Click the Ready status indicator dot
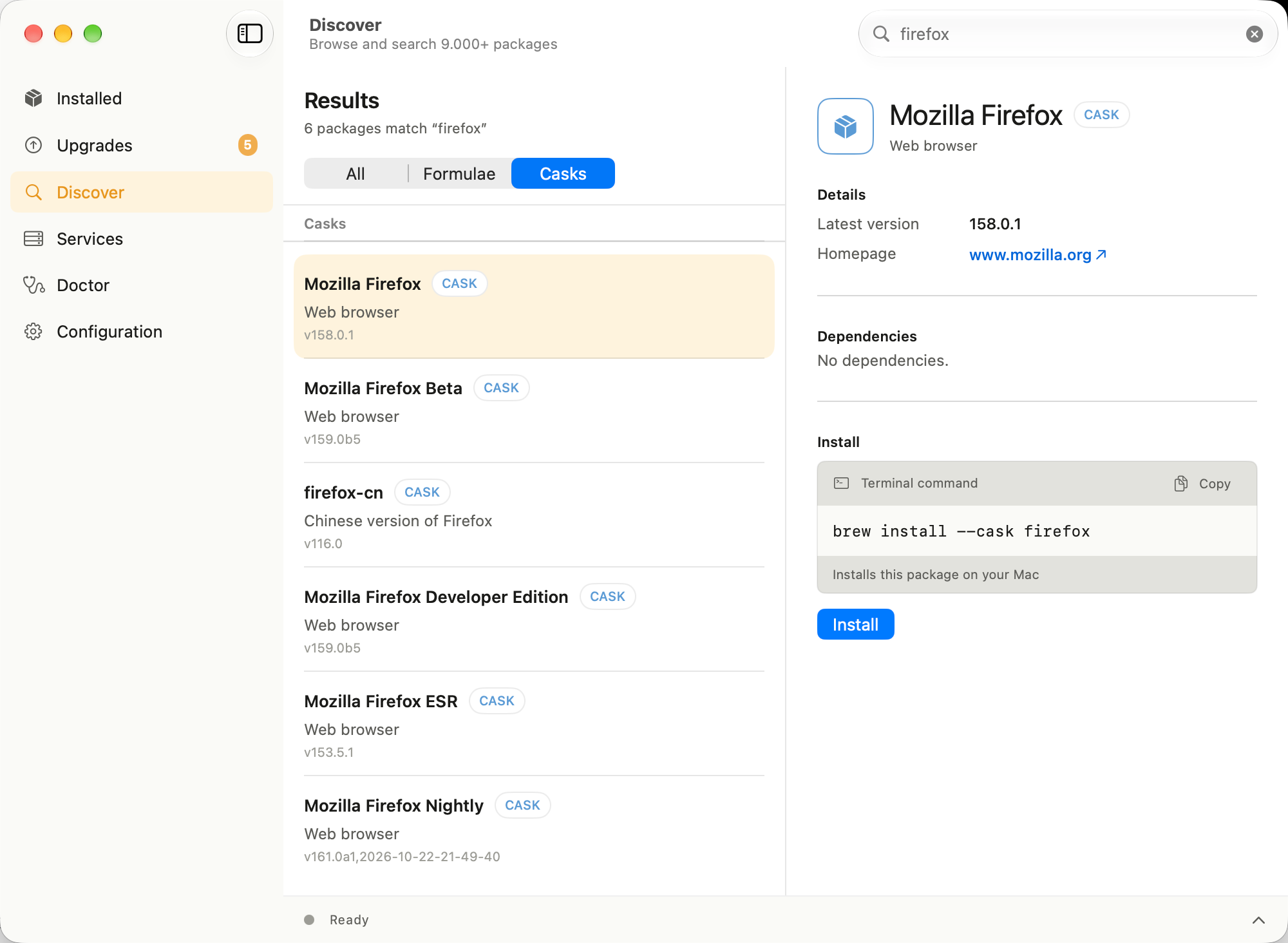 click(309, 920)
